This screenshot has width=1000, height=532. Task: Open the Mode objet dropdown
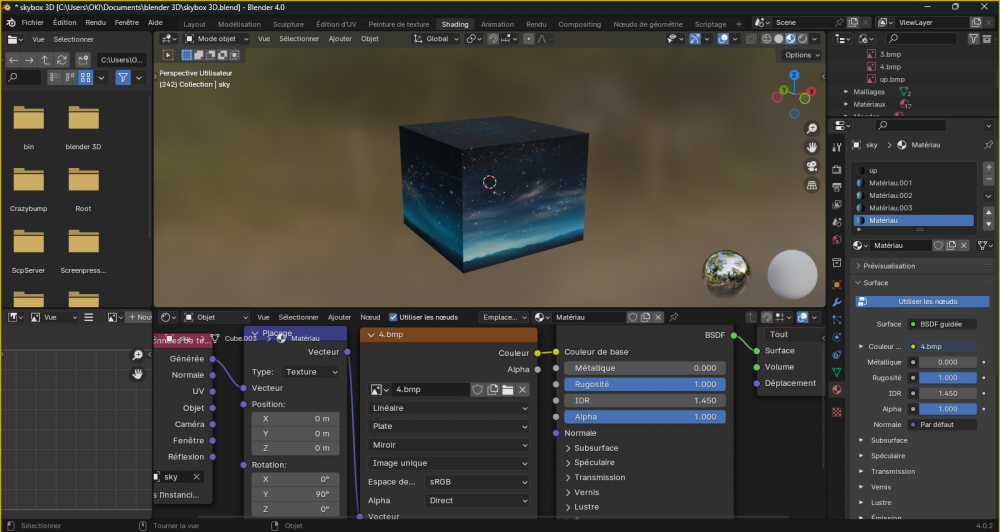click(216, 39)
